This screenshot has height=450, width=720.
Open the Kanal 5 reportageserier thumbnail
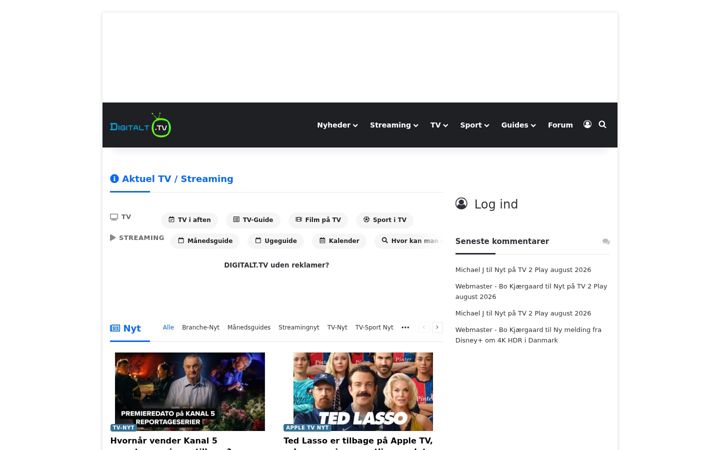190,392
